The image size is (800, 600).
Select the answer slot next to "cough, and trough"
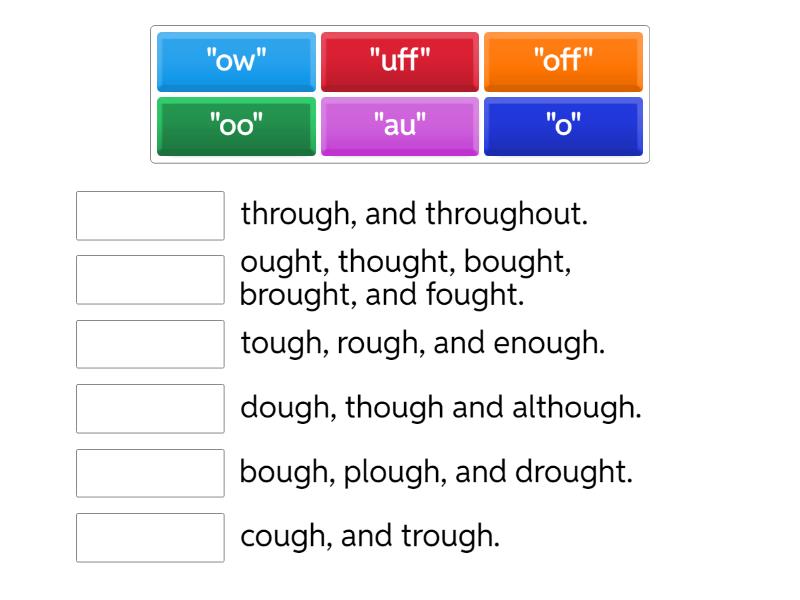150,537
